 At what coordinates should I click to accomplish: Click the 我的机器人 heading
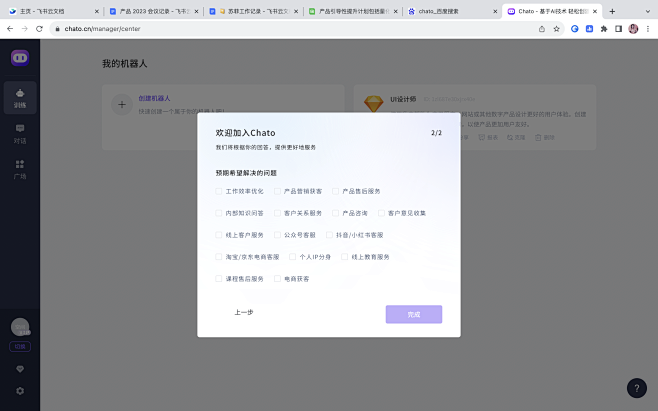coord(125,64)
